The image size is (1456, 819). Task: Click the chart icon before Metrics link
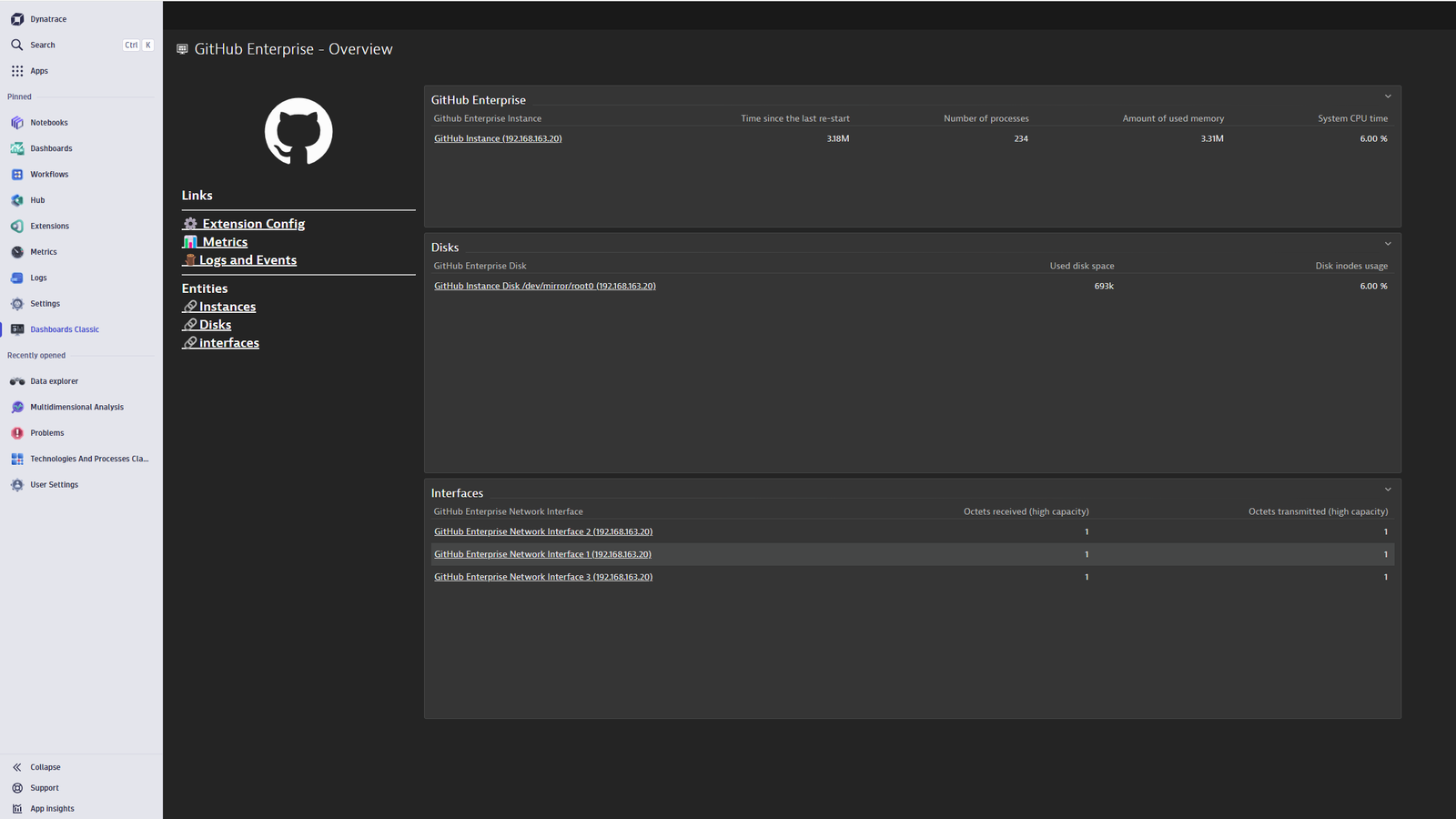190,242
